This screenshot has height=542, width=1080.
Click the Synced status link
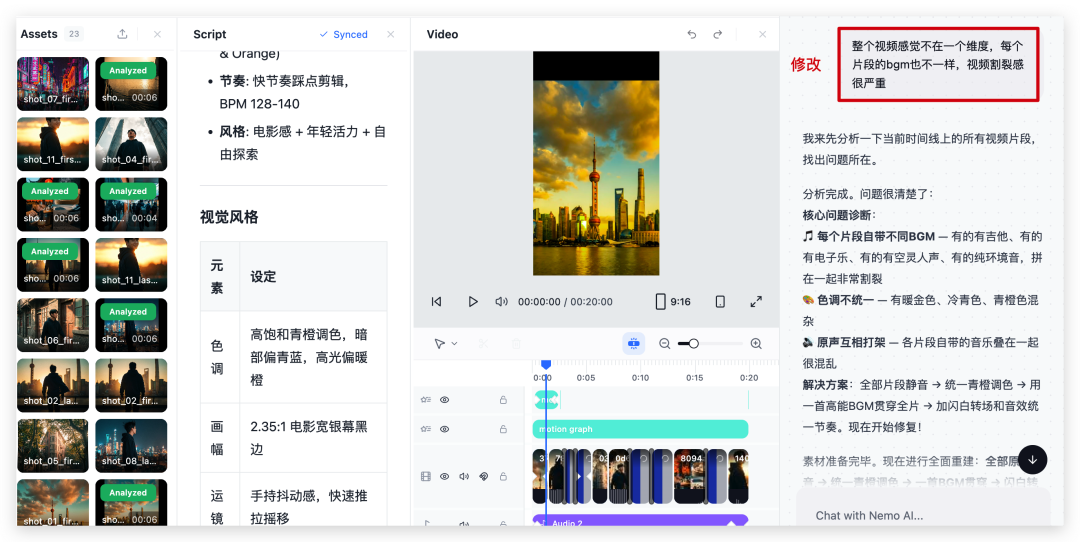point(344,34)
